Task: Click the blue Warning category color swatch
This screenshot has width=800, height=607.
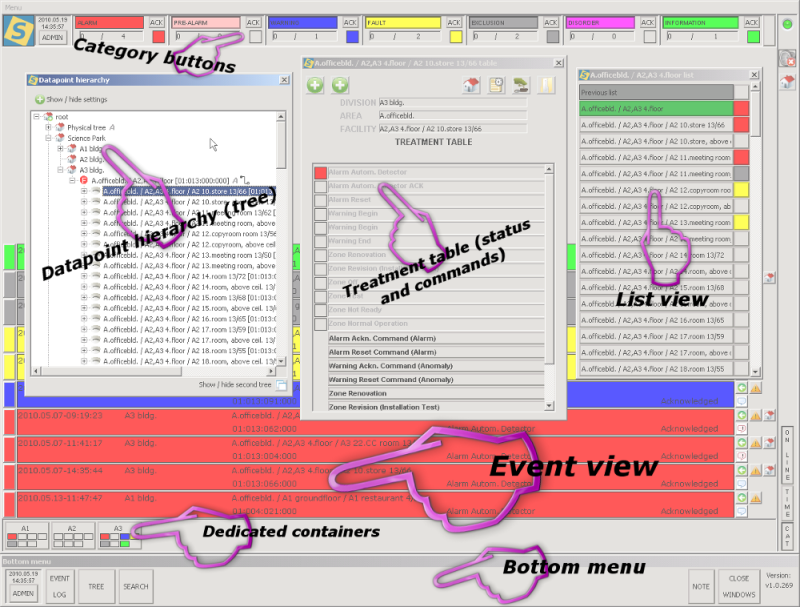Action: tap(351, 37)
